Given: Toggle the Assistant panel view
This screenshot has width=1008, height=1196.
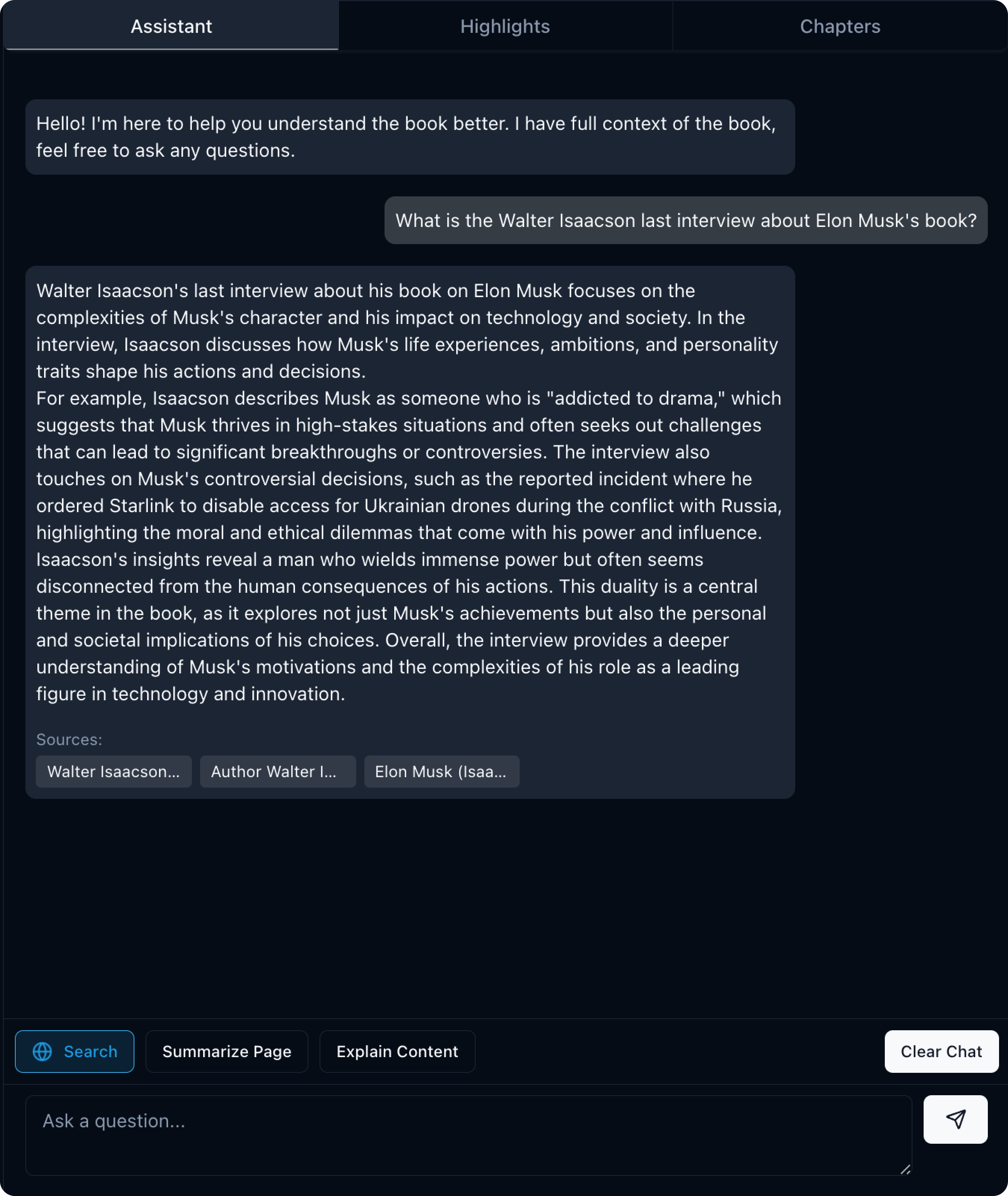Looking at the screenshot, I should tap(172, 26).
